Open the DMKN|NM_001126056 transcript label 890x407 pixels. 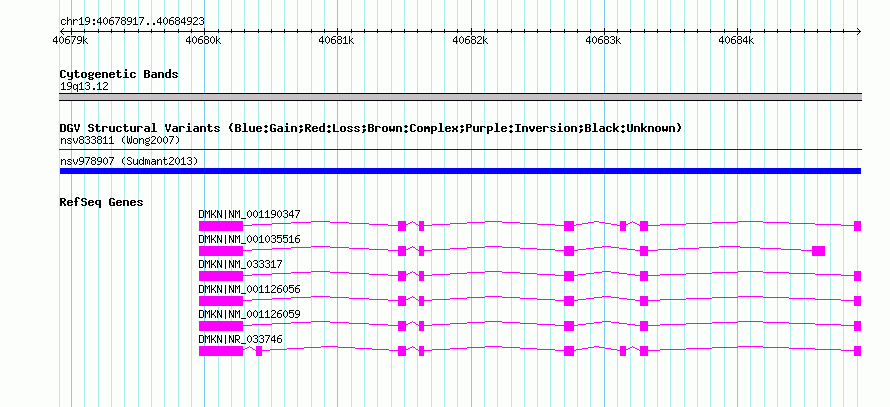pos(249,289)
